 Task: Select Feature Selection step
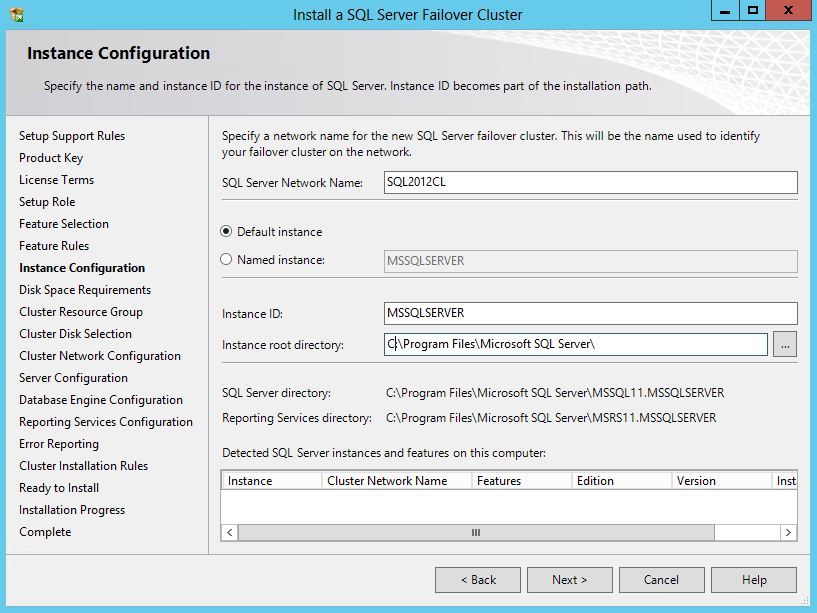point(64,224)
